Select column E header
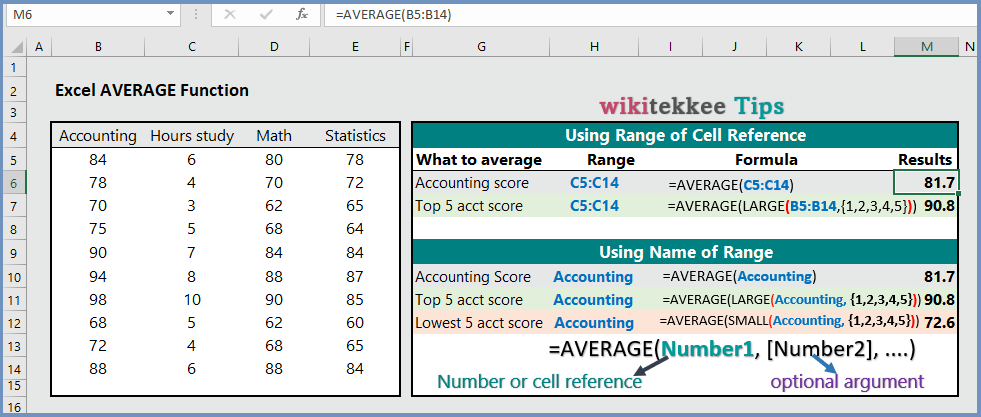Viewport: 981px width, 417px height. [x=355, y=46]
